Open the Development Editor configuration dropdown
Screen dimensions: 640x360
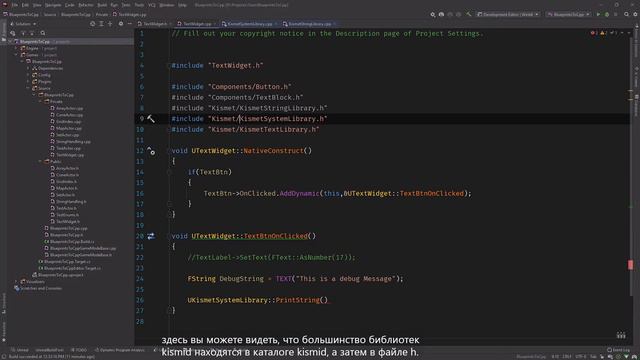click(x=509, y=14)
